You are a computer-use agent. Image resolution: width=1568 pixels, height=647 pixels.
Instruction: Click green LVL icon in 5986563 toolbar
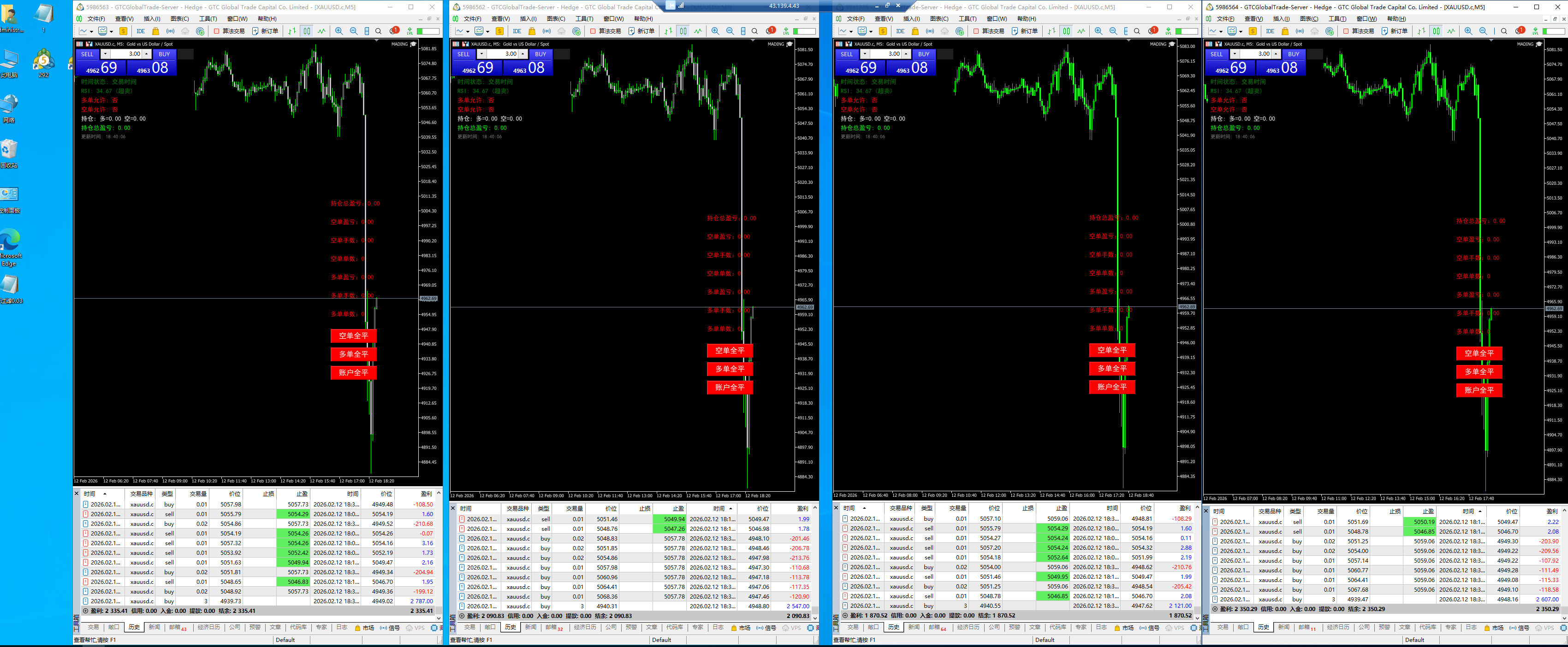point(410,31)
